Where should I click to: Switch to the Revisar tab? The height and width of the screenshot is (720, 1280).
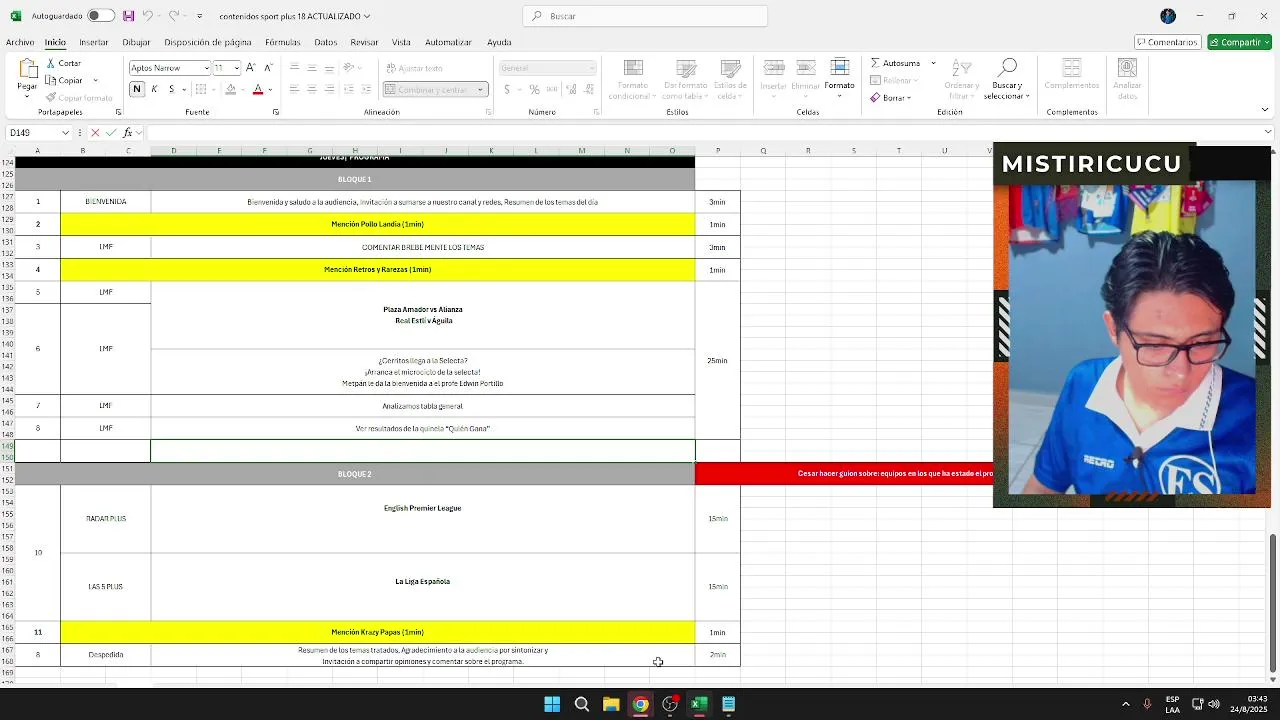364,42
